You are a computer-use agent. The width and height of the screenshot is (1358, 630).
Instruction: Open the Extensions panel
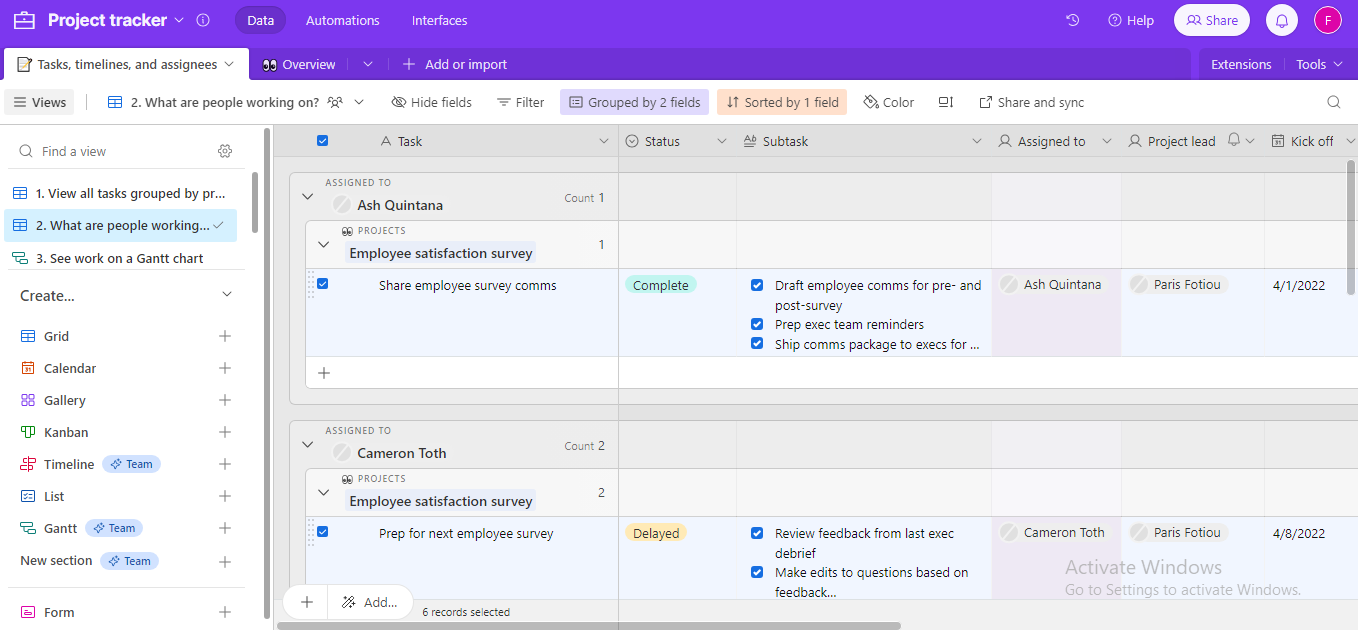[1240, 63]
